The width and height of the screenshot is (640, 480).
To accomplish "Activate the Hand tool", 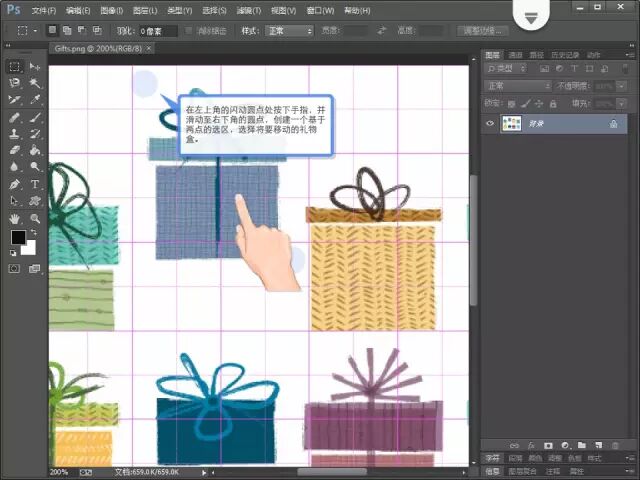I will click(15, 218).
